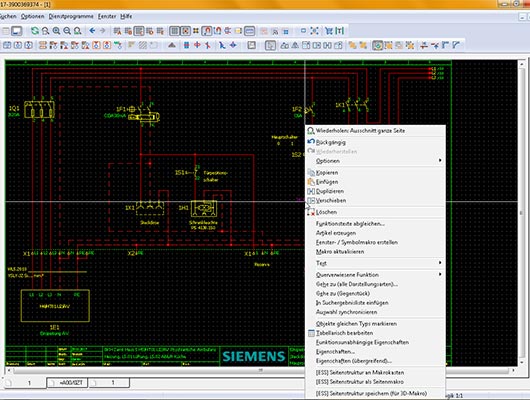Choose Rückgängig from the context menu
Screen dimensions: 530x400
pyautogui.click(x=375, y=142)
